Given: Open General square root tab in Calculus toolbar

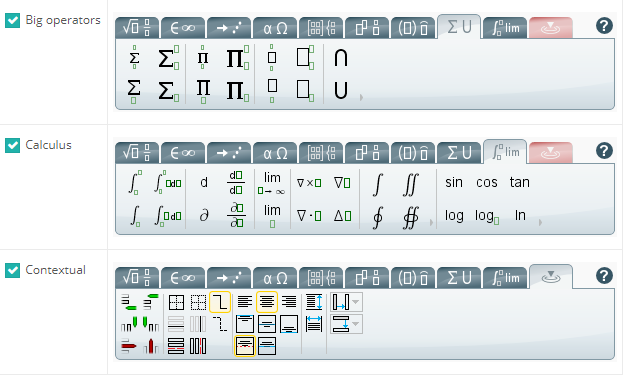Looking at the screenshot, I should tap(137, 153).
